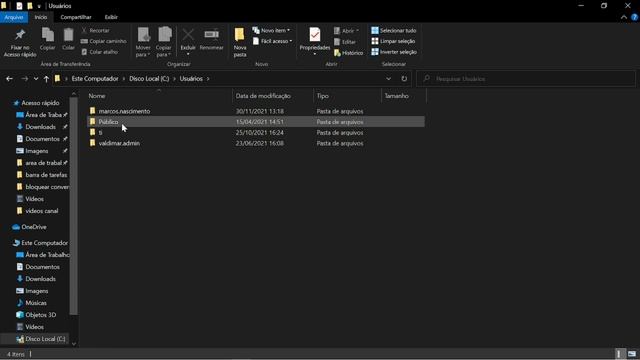Viewport: 640px width, 360px height.
Task: Click Disco Local (C:) in the address bar
Action: [149, 79]
